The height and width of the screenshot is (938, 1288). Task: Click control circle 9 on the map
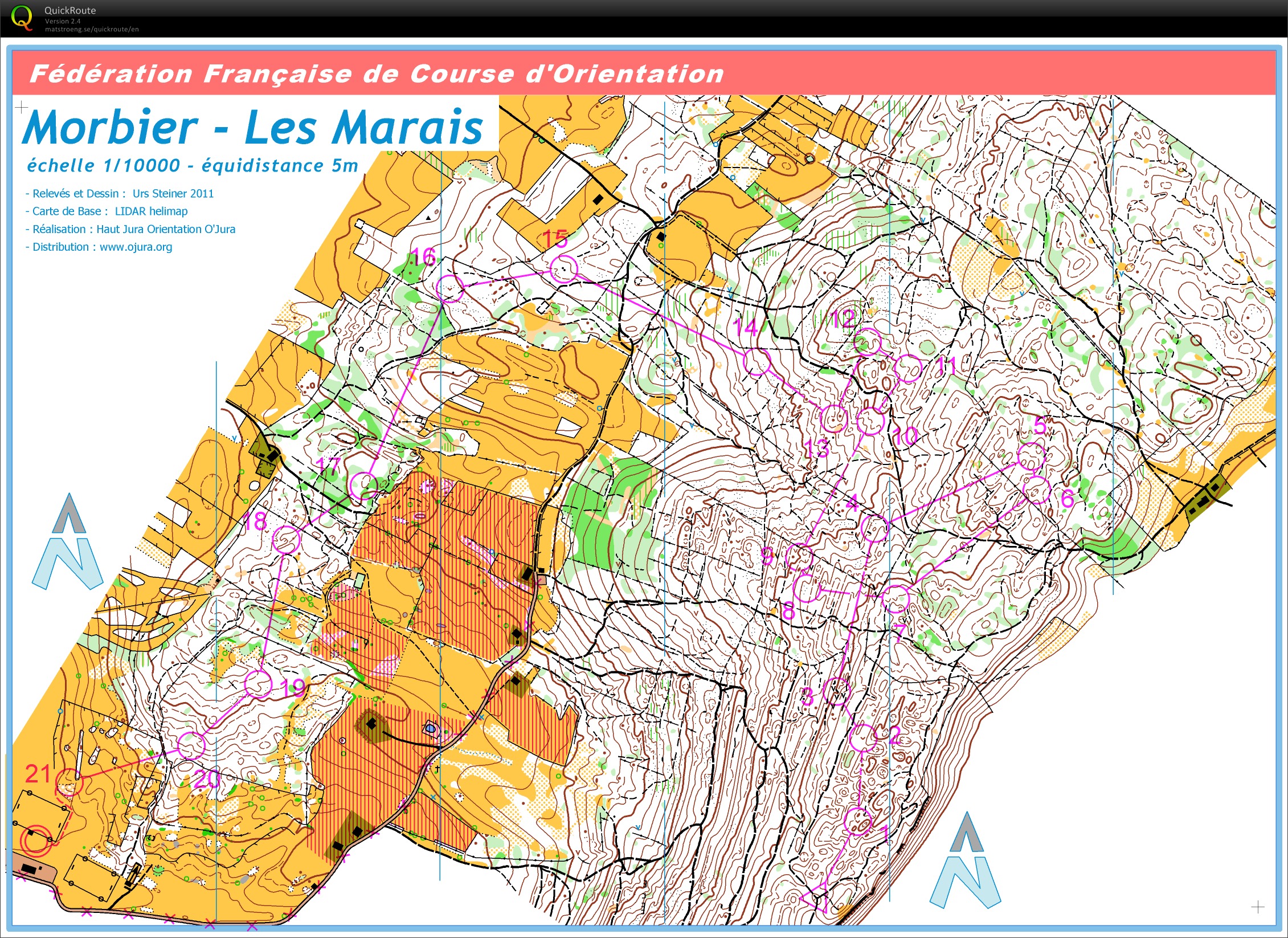point(799,557)
